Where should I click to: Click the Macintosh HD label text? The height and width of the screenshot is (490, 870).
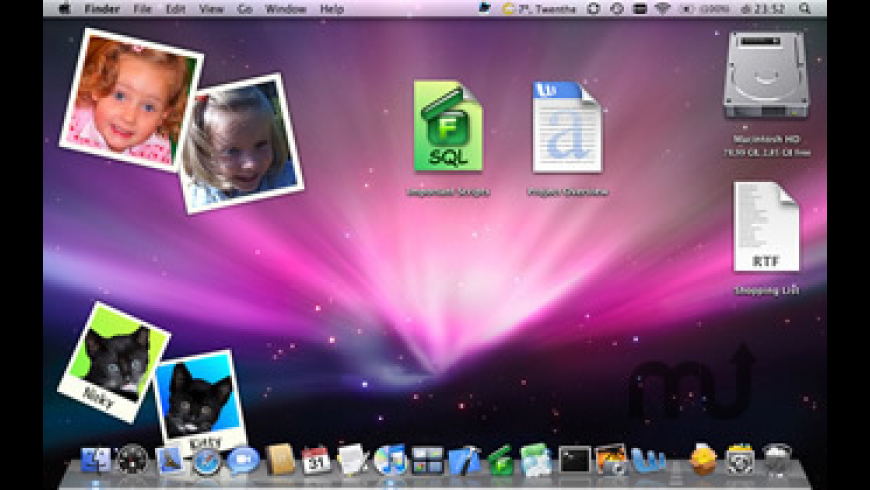point(766,139)
